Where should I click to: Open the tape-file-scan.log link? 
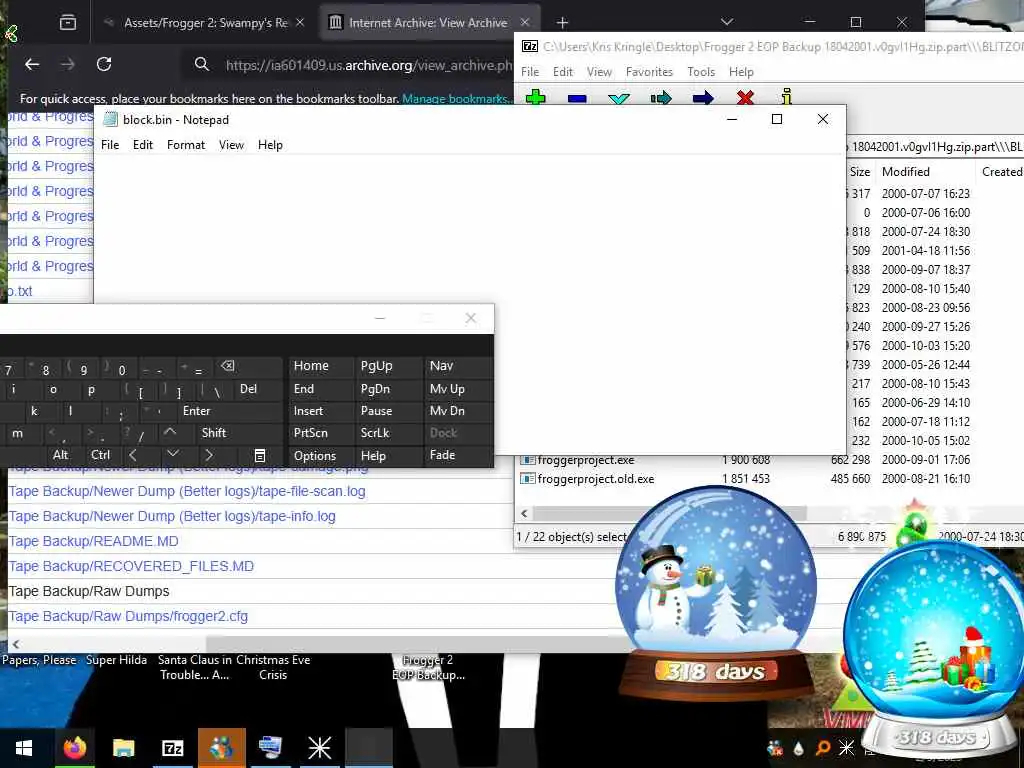click(x=187, y=491)
